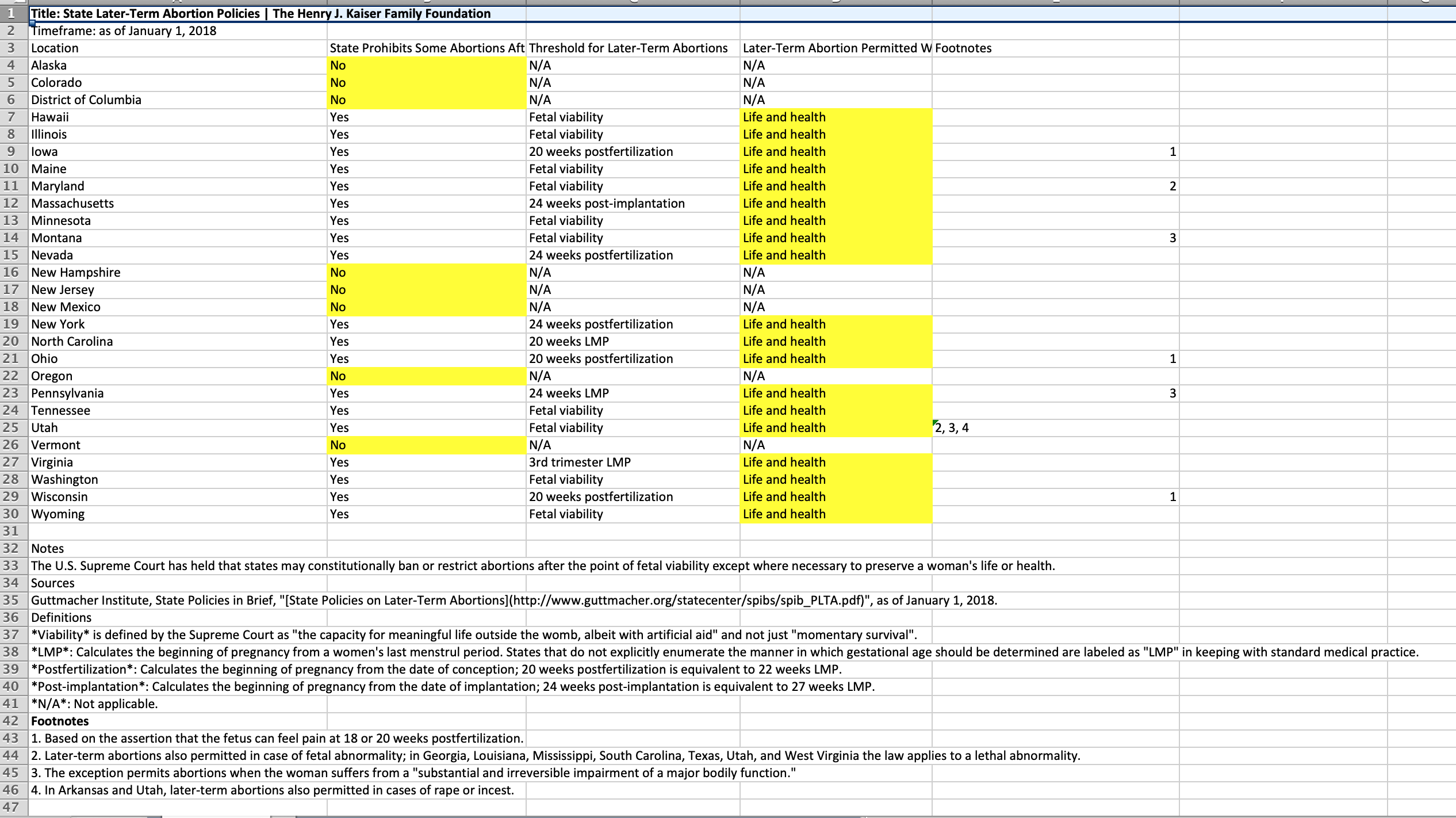1456x818 pixels.
Task: Click footnote 1 about fetal pain
Action: pos(277,739)
